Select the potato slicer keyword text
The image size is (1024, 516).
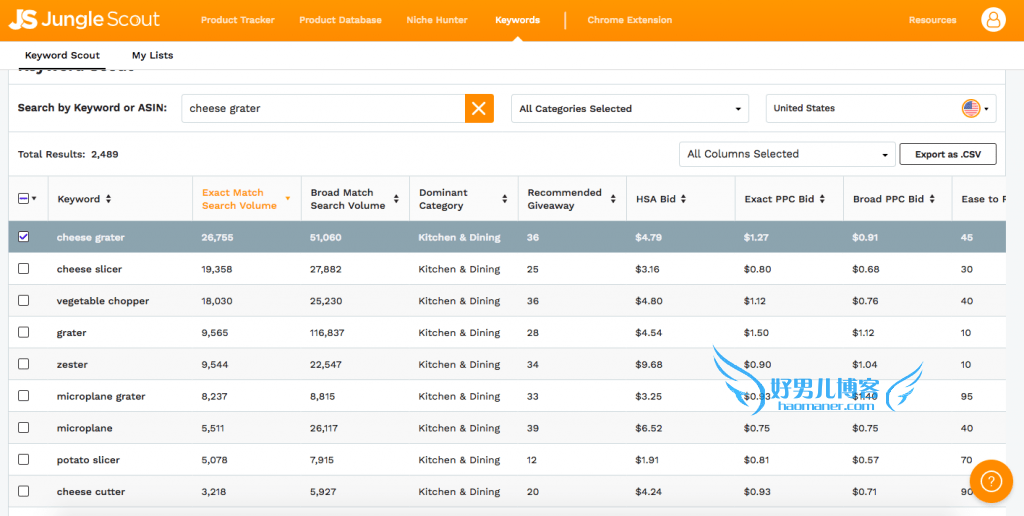click(88, 460)
